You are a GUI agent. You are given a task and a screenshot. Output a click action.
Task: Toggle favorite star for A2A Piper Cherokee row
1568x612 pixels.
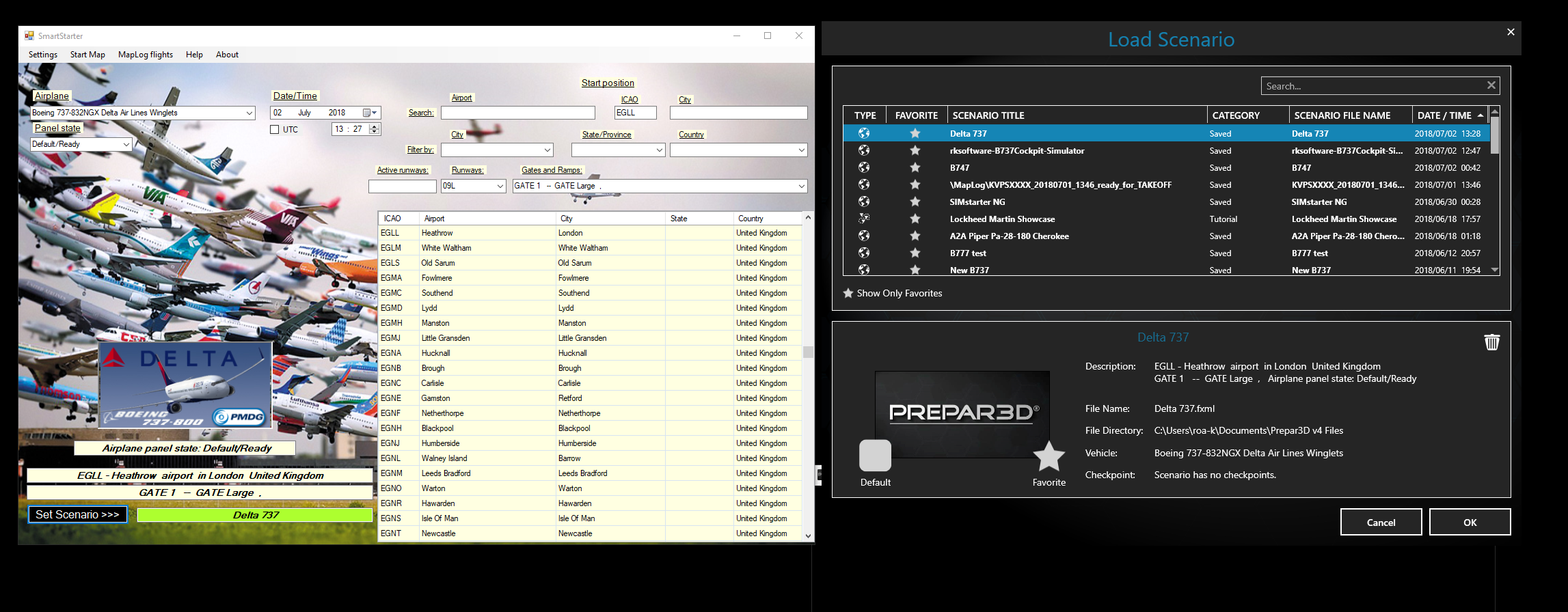(x=915, y=236)
